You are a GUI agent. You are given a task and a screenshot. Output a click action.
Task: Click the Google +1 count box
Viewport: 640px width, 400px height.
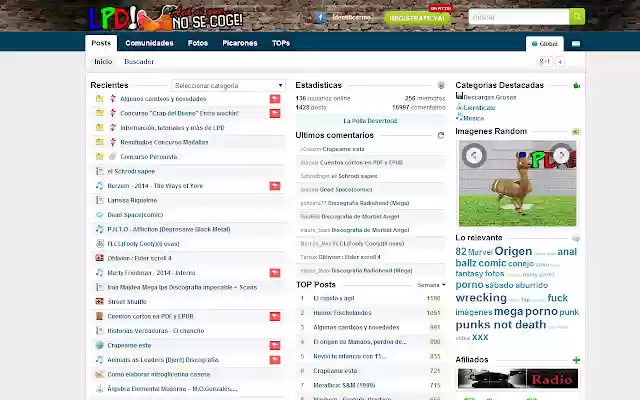(560, 62)
